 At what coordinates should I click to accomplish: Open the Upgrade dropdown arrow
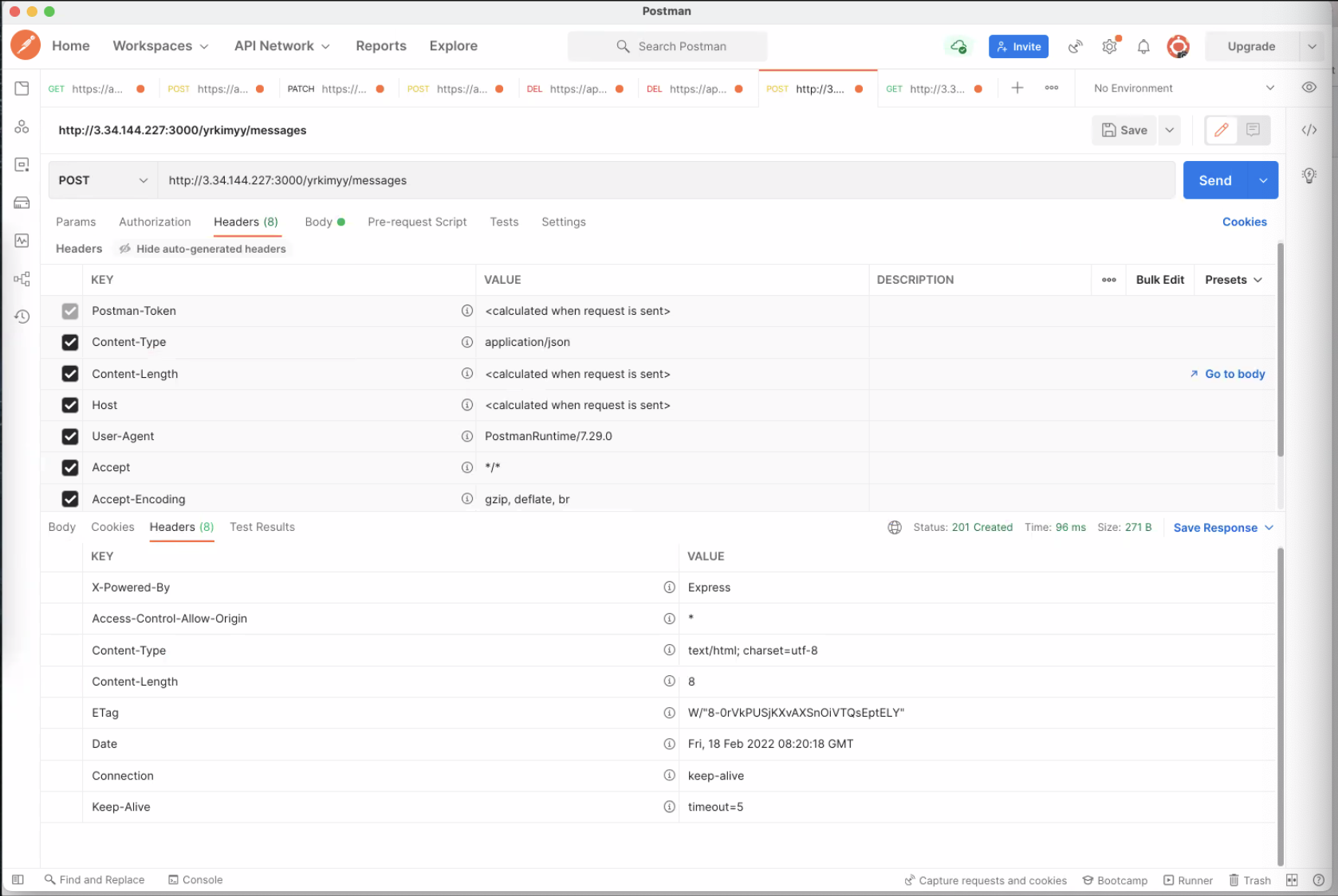click(1312, 46)
